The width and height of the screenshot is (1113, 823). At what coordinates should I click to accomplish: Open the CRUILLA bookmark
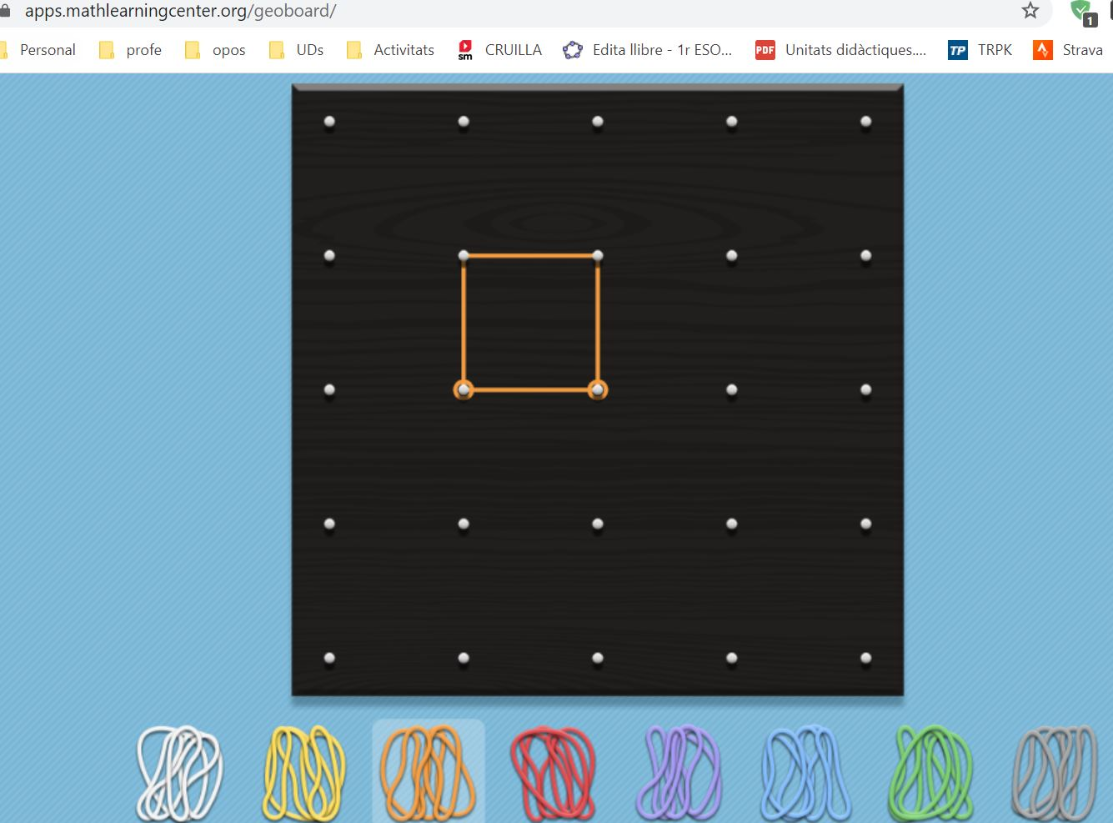500,50
